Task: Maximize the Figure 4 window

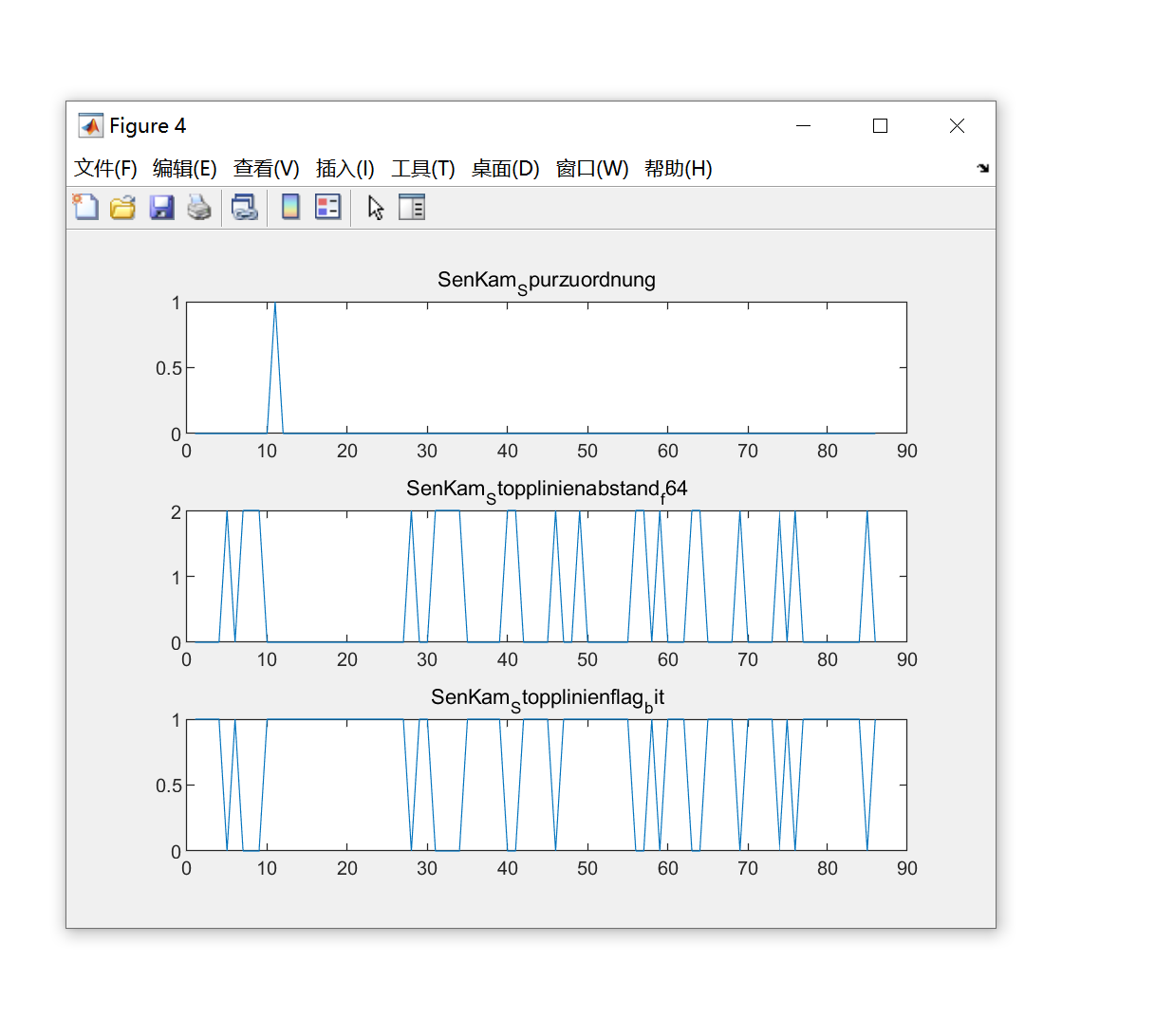Action: [x=880, y=126]
